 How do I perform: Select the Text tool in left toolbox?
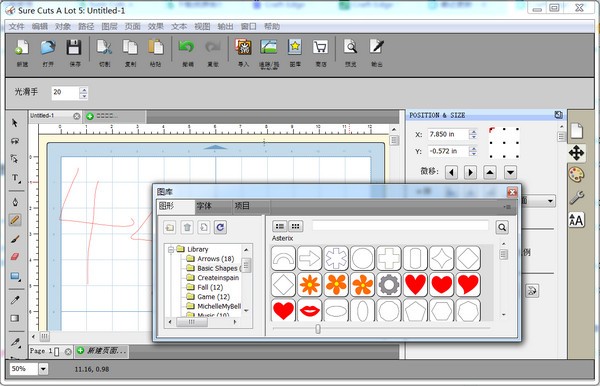coord(15,178)
